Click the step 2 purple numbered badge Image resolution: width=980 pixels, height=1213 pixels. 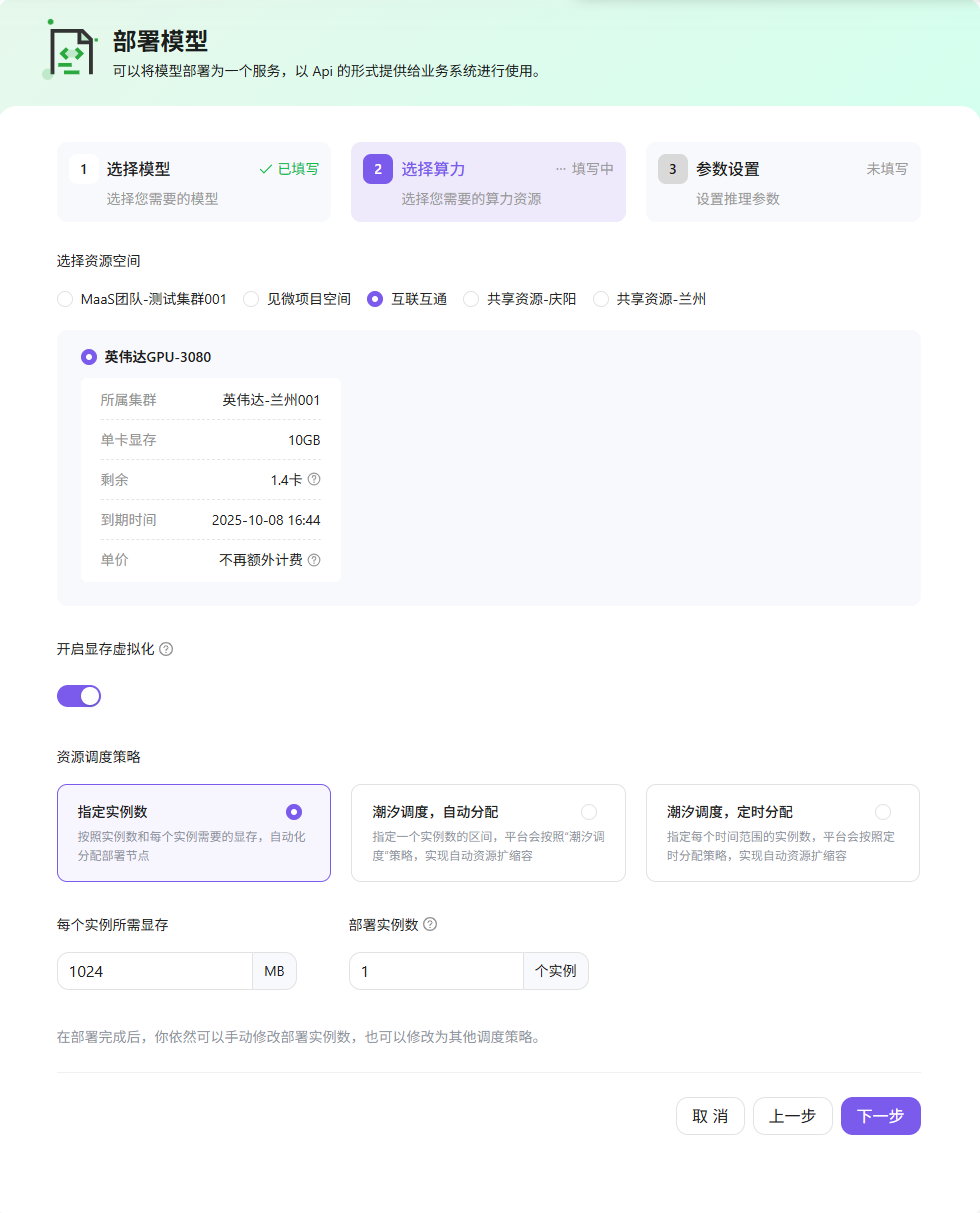click(378, 169)
